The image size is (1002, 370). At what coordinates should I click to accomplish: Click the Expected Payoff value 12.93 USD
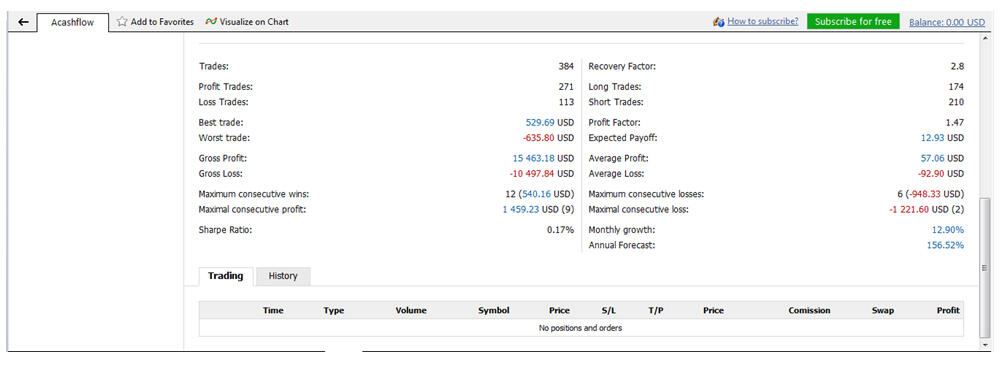coord(943,138)
